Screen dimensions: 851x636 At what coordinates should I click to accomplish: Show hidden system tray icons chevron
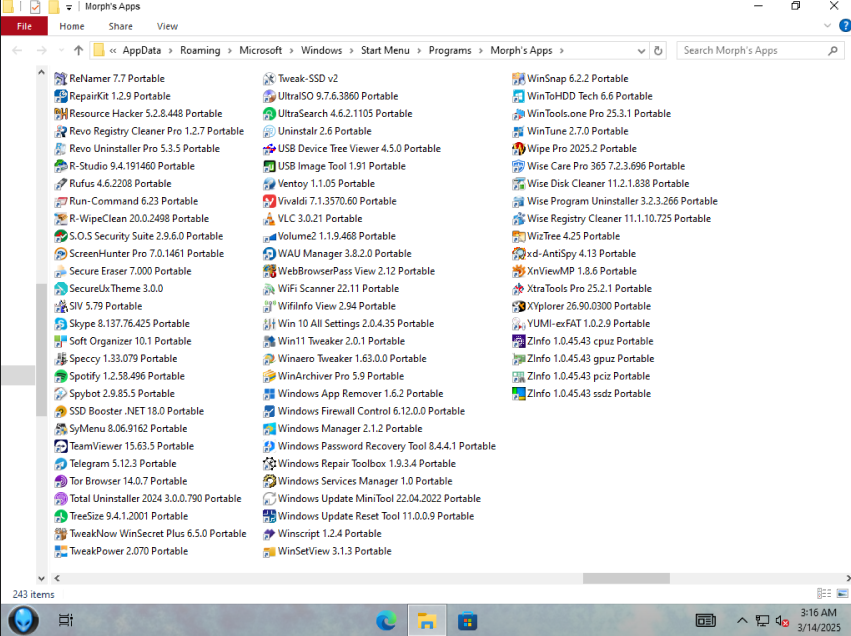pyautogui.click(x=742, y=620)
